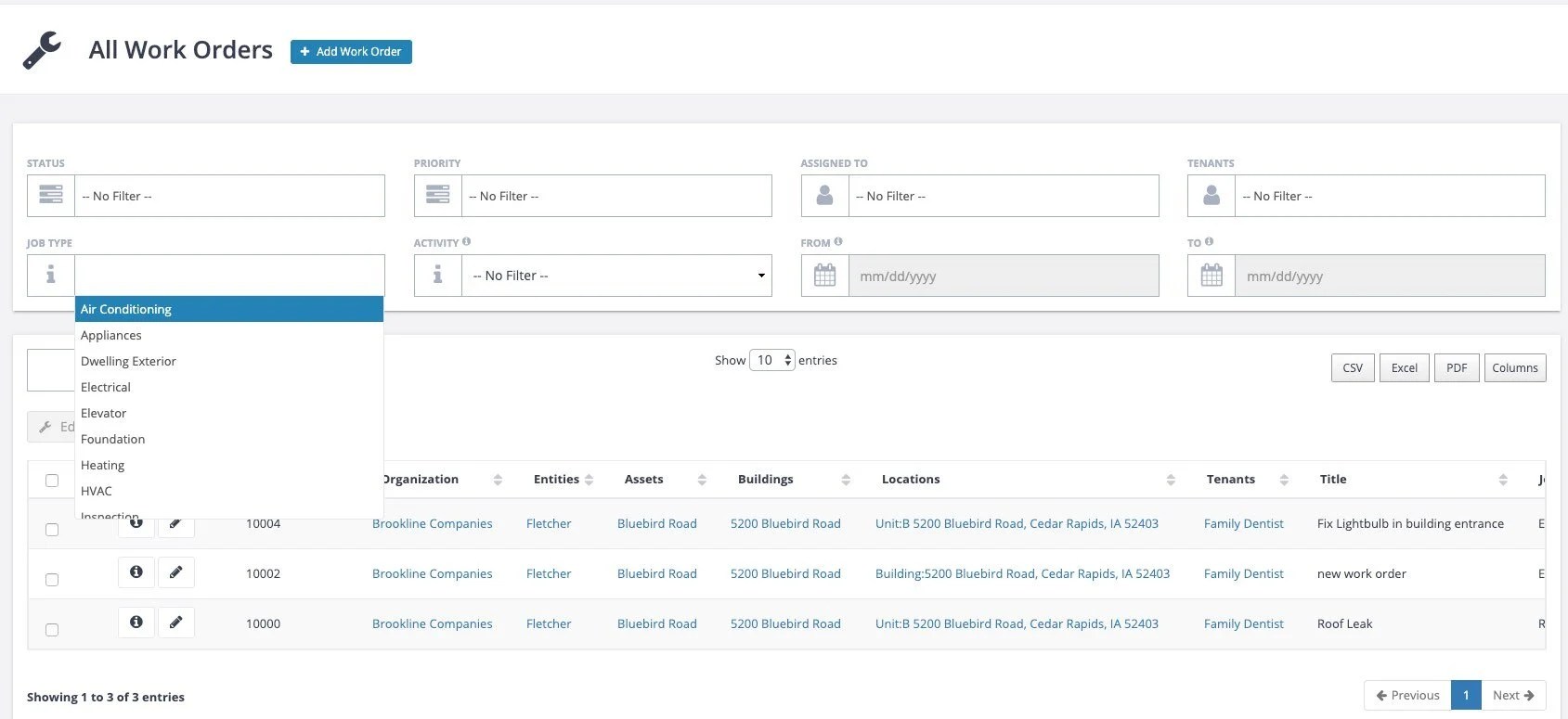Open the Activity filter dropdown

[x=616, y=276]
